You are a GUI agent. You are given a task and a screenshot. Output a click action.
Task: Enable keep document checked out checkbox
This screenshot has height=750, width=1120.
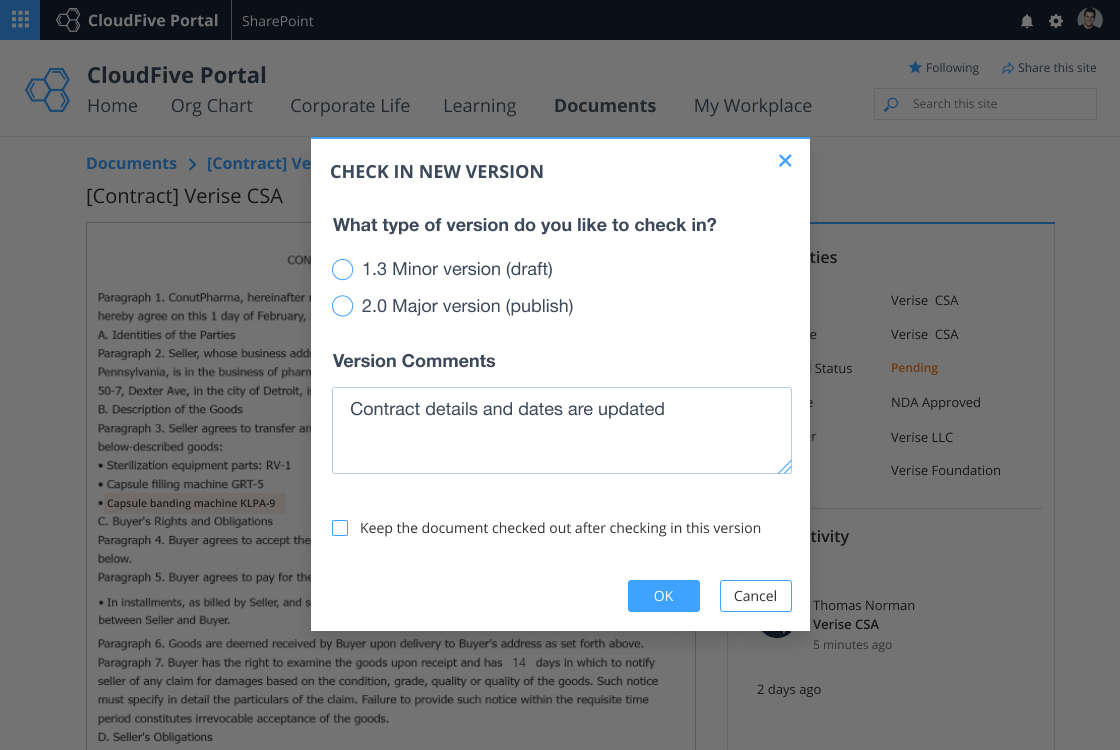point(340,528)
